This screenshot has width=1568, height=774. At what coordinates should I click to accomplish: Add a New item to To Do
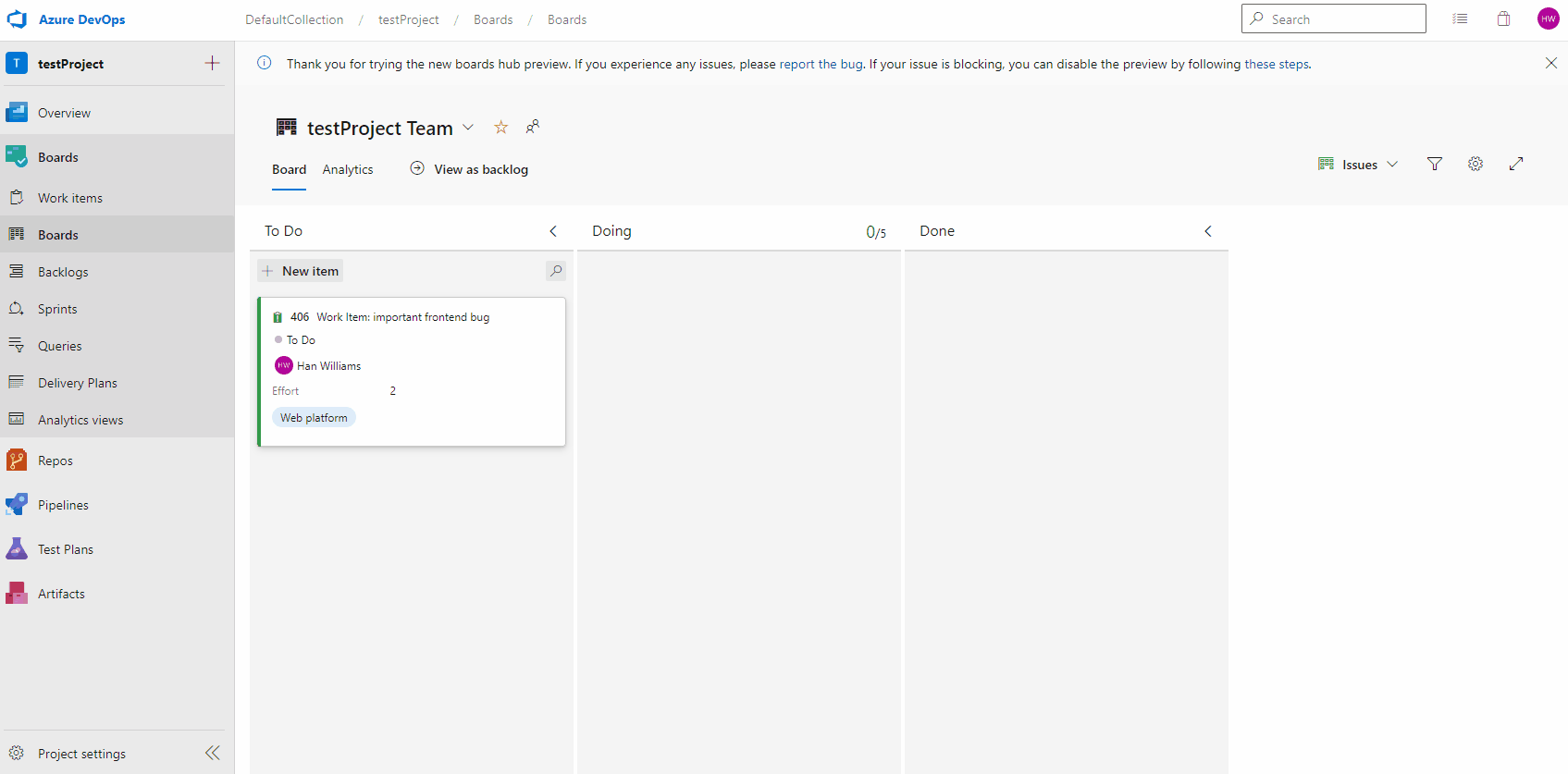pyautogui.click(x=300, y=271)
